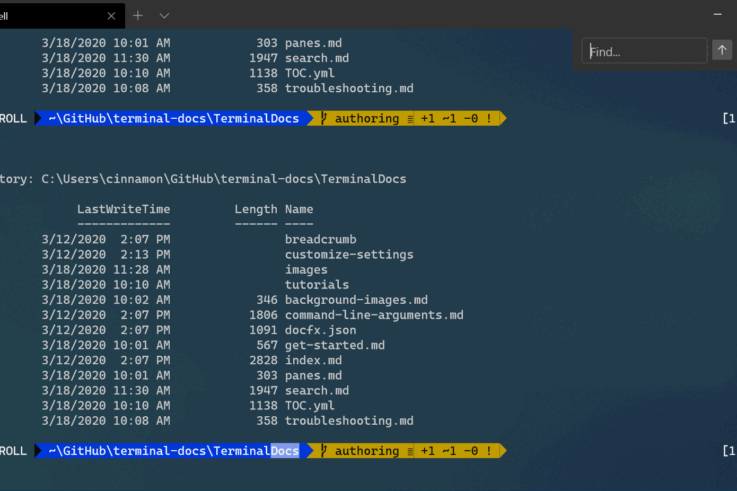Click the length value 2828 for index.md
The image size is (737, 491).
point(263,360)
